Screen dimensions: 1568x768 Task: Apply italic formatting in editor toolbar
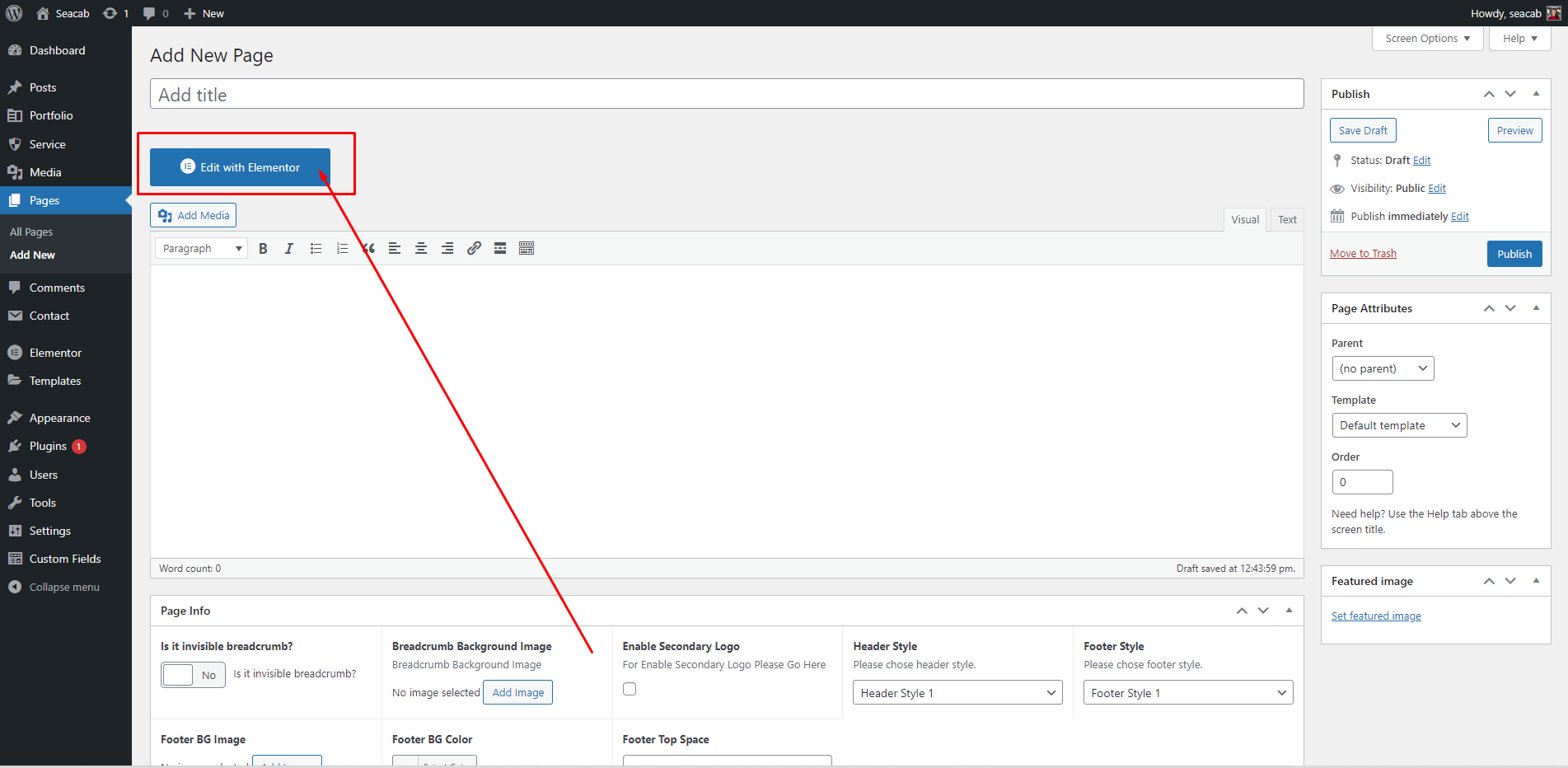(289, 249)
